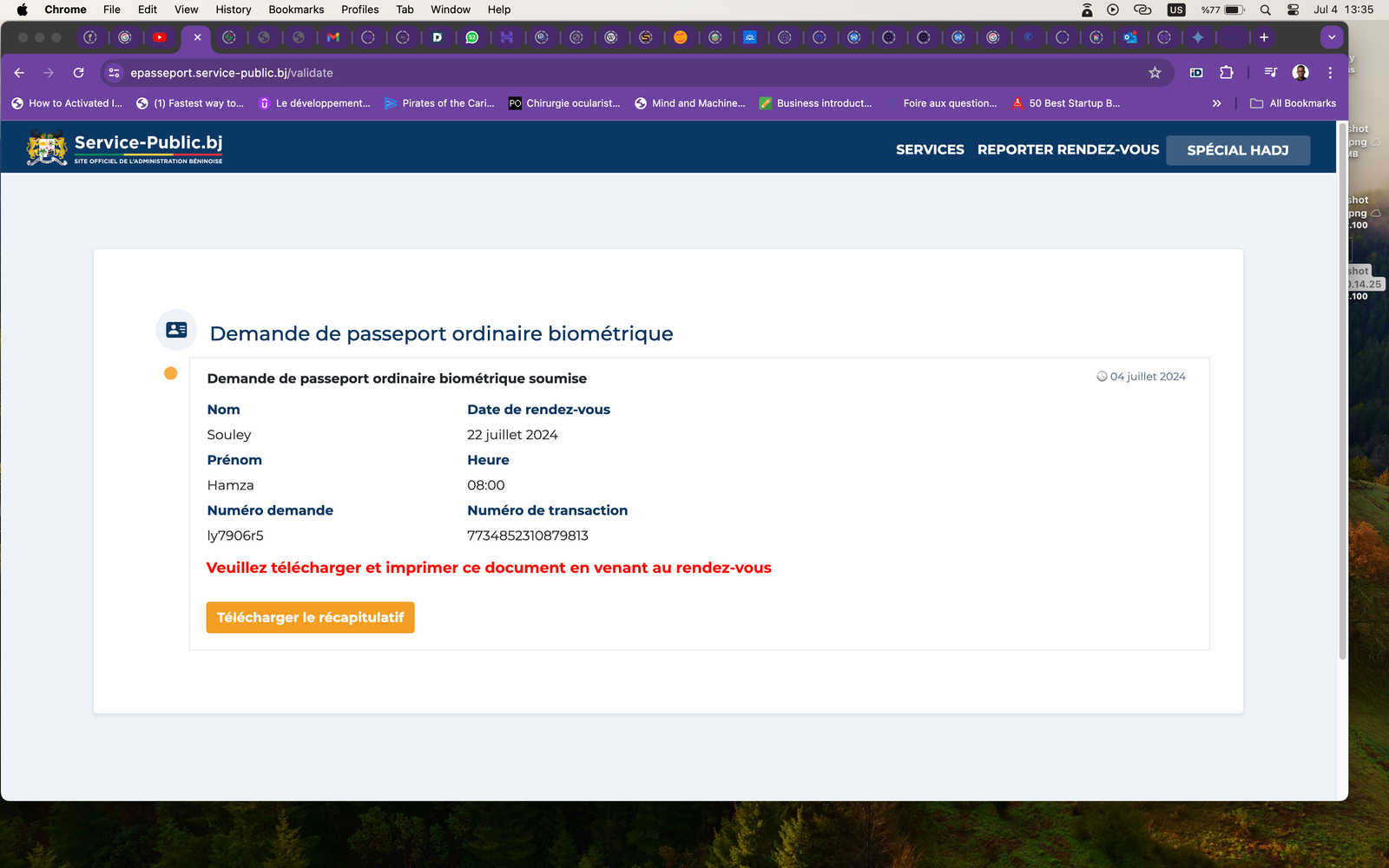Open the 'How to Activated I...' bookmark

pos(67,103)
